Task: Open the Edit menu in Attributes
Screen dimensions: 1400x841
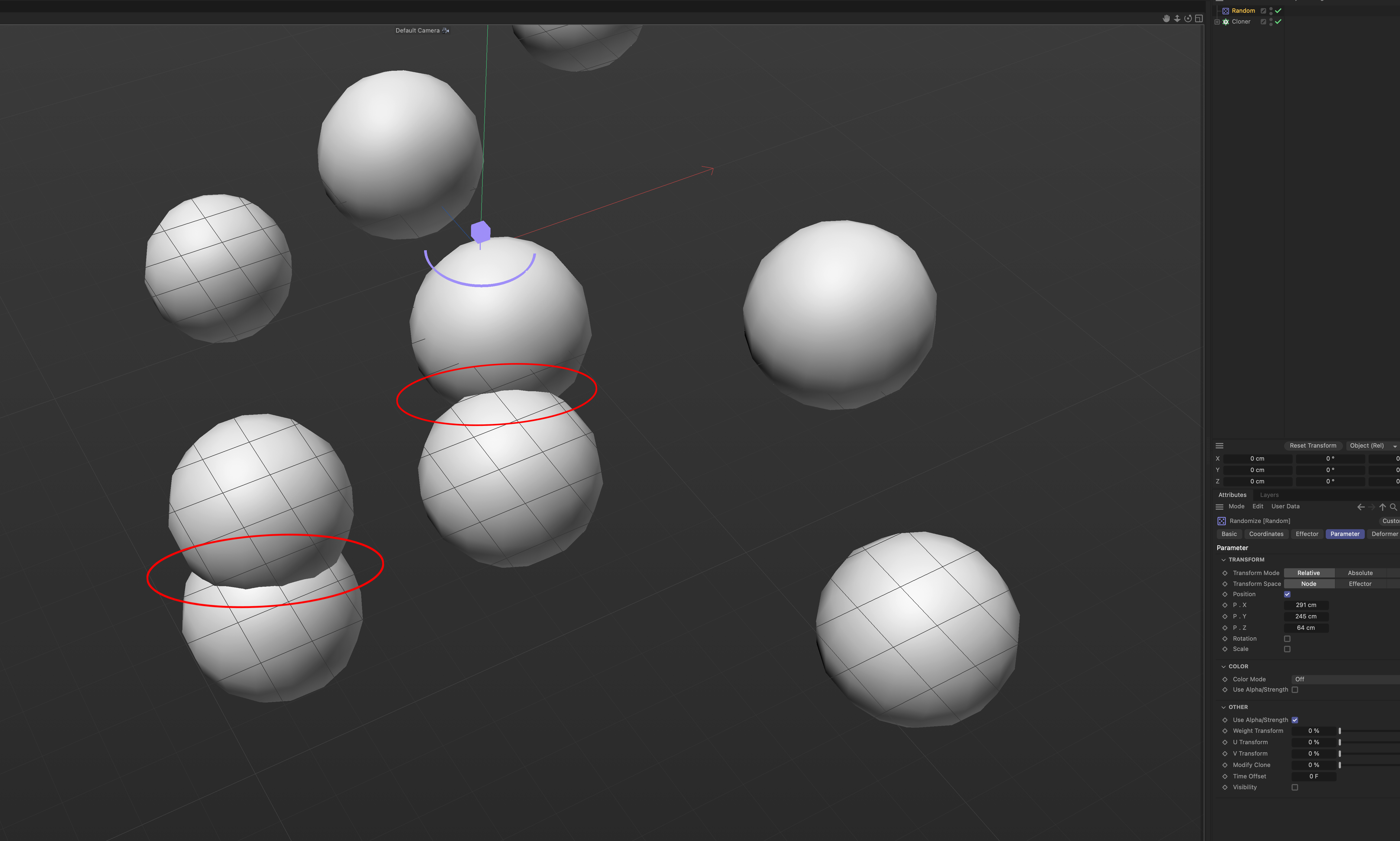Action: (1258, 507)
